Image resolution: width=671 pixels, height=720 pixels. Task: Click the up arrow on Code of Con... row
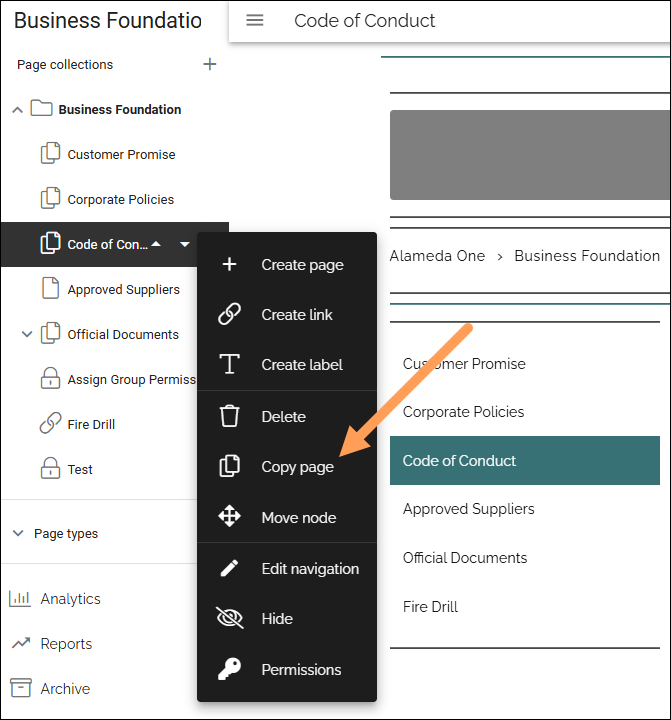click(156, 243)
